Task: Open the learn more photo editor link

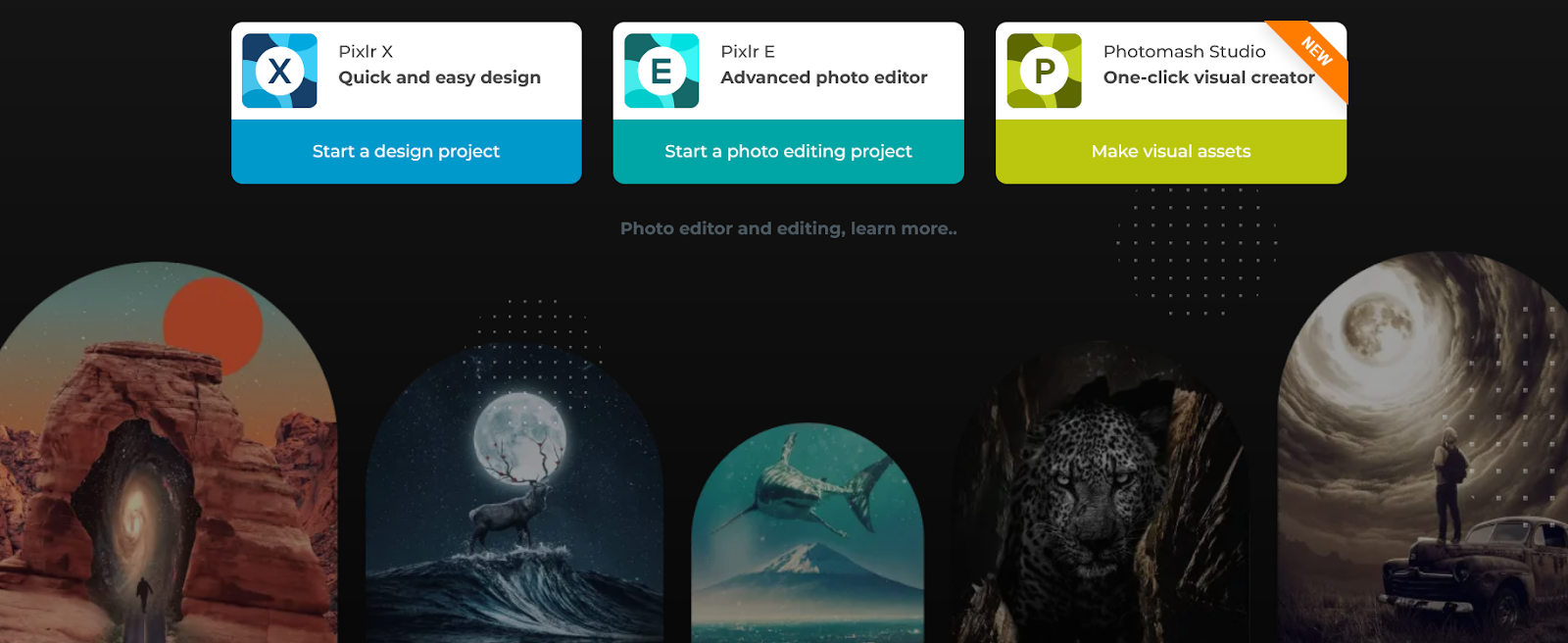Action: [789, 228]
